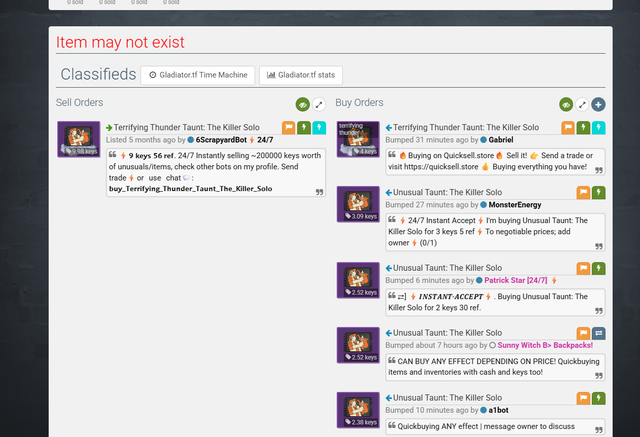
Task: Open Gladiator.tf Time Machine
Action: coord(198,75)
